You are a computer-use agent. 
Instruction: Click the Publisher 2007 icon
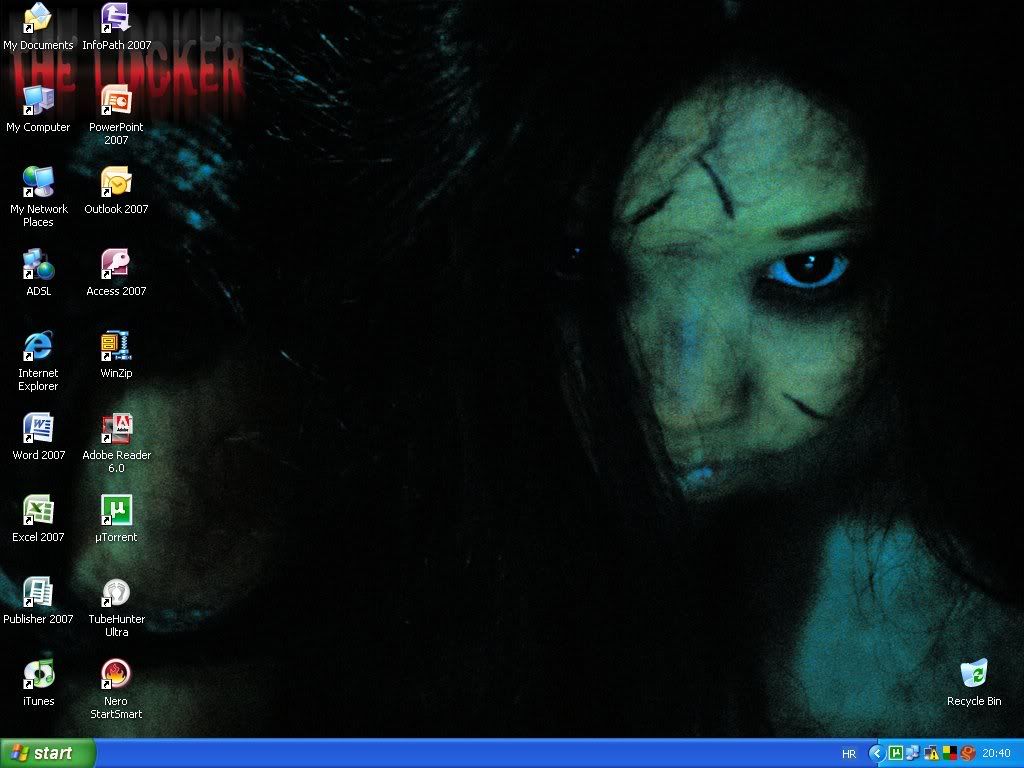click(x=38, y=592)
